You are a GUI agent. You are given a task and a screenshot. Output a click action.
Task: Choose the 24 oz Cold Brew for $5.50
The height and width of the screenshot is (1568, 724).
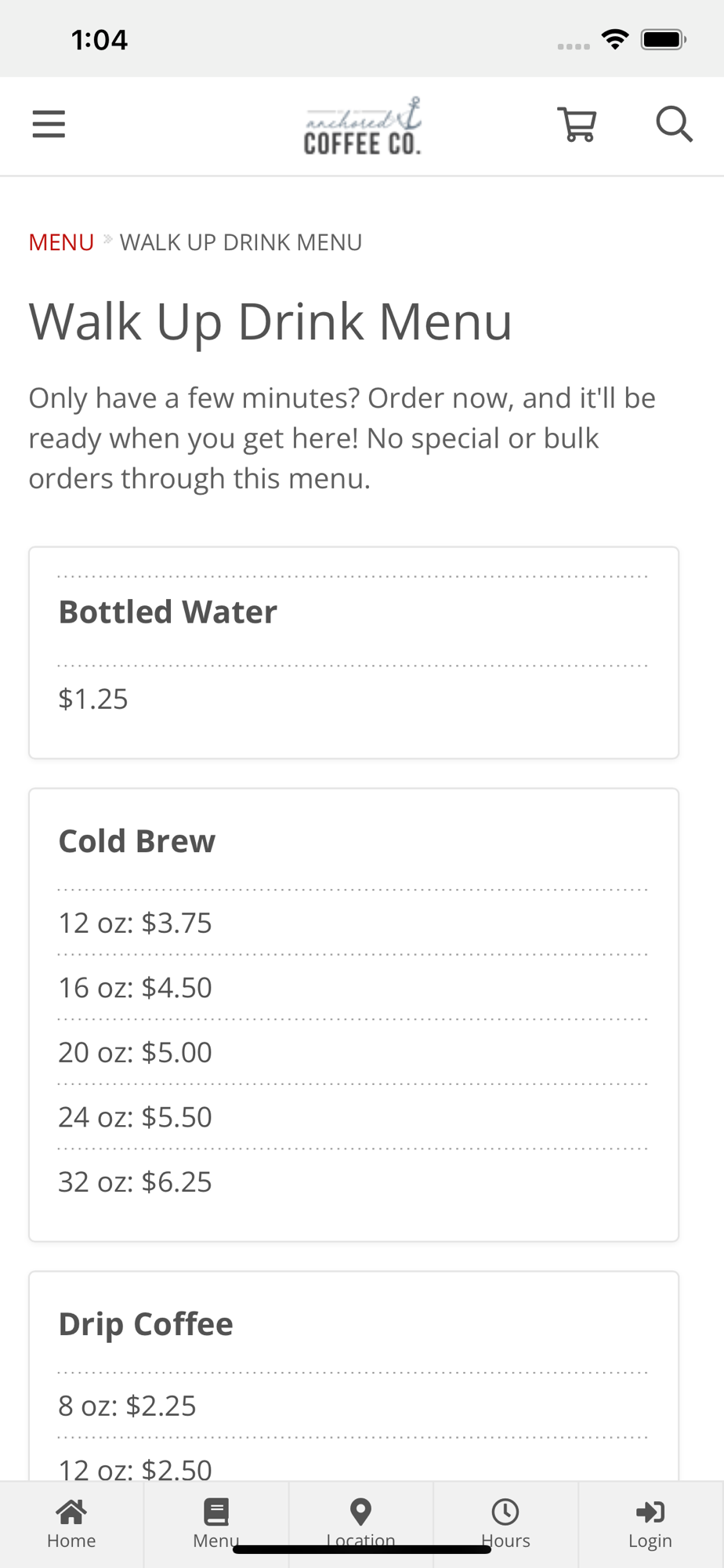point(135,1117)
